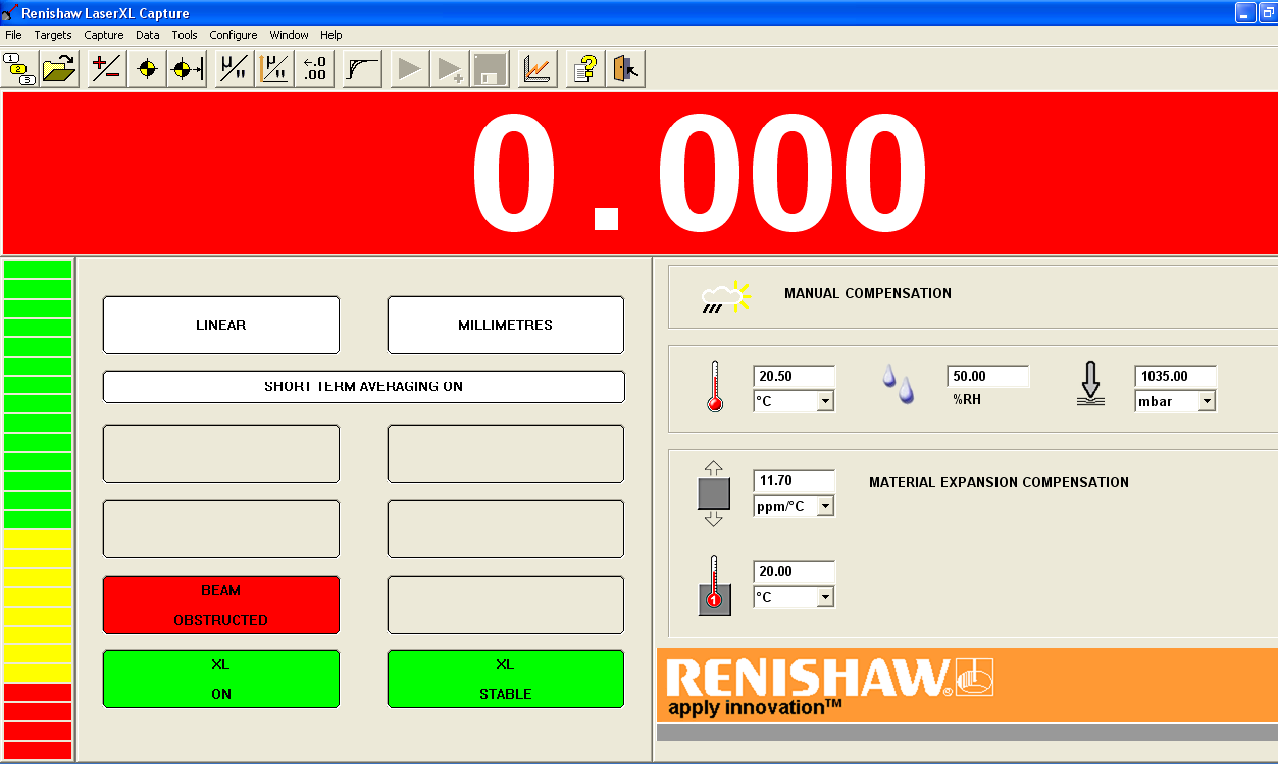
Task: Click the LINEAR measurement mode button
Action: pyautogui.click(x=221, y=325)
